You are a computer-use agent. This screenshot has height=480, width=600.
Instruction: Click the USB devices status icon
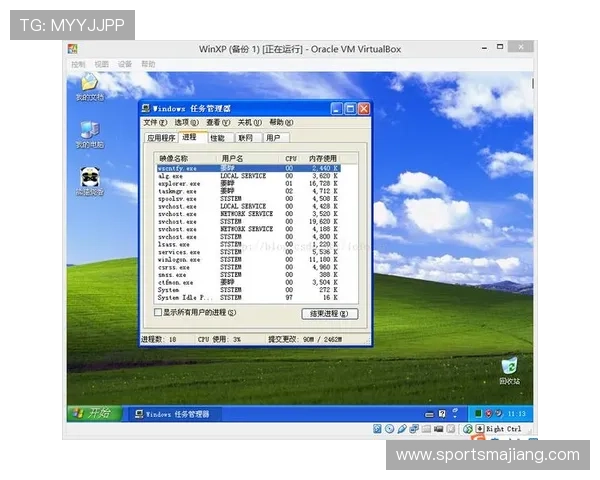(x=402, y=429)
